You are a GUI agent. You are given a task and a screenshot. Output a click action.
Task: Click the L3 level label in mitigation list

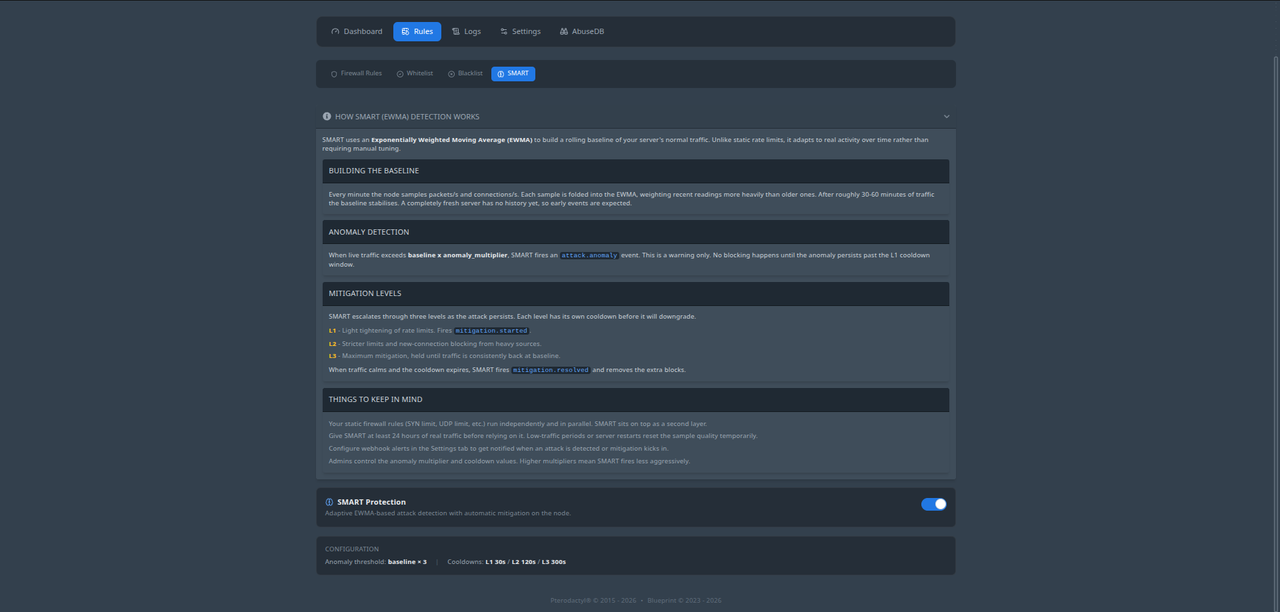click(x=332, y=356)
